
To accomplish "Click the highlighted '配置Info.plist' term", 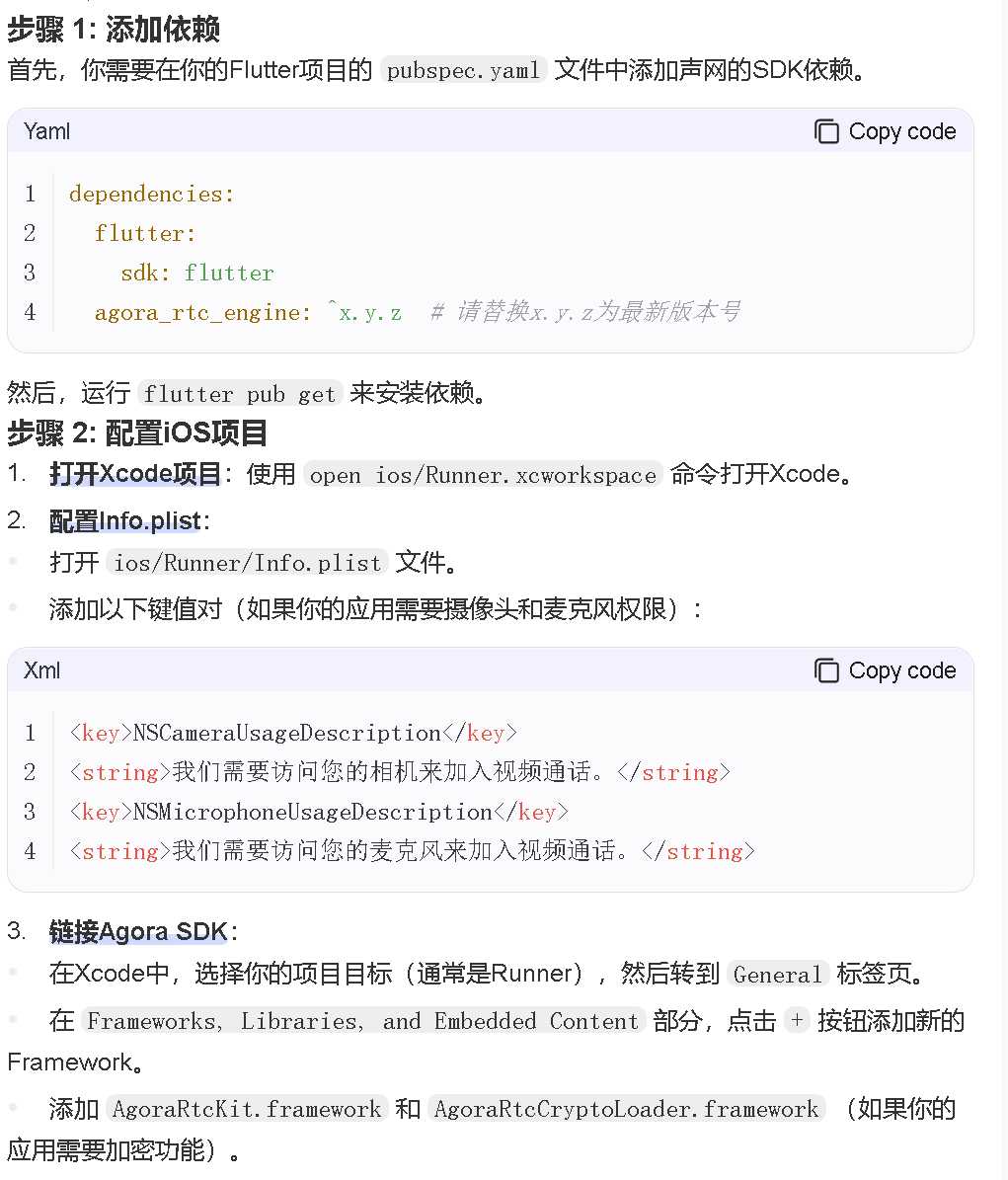I will 124,520.
